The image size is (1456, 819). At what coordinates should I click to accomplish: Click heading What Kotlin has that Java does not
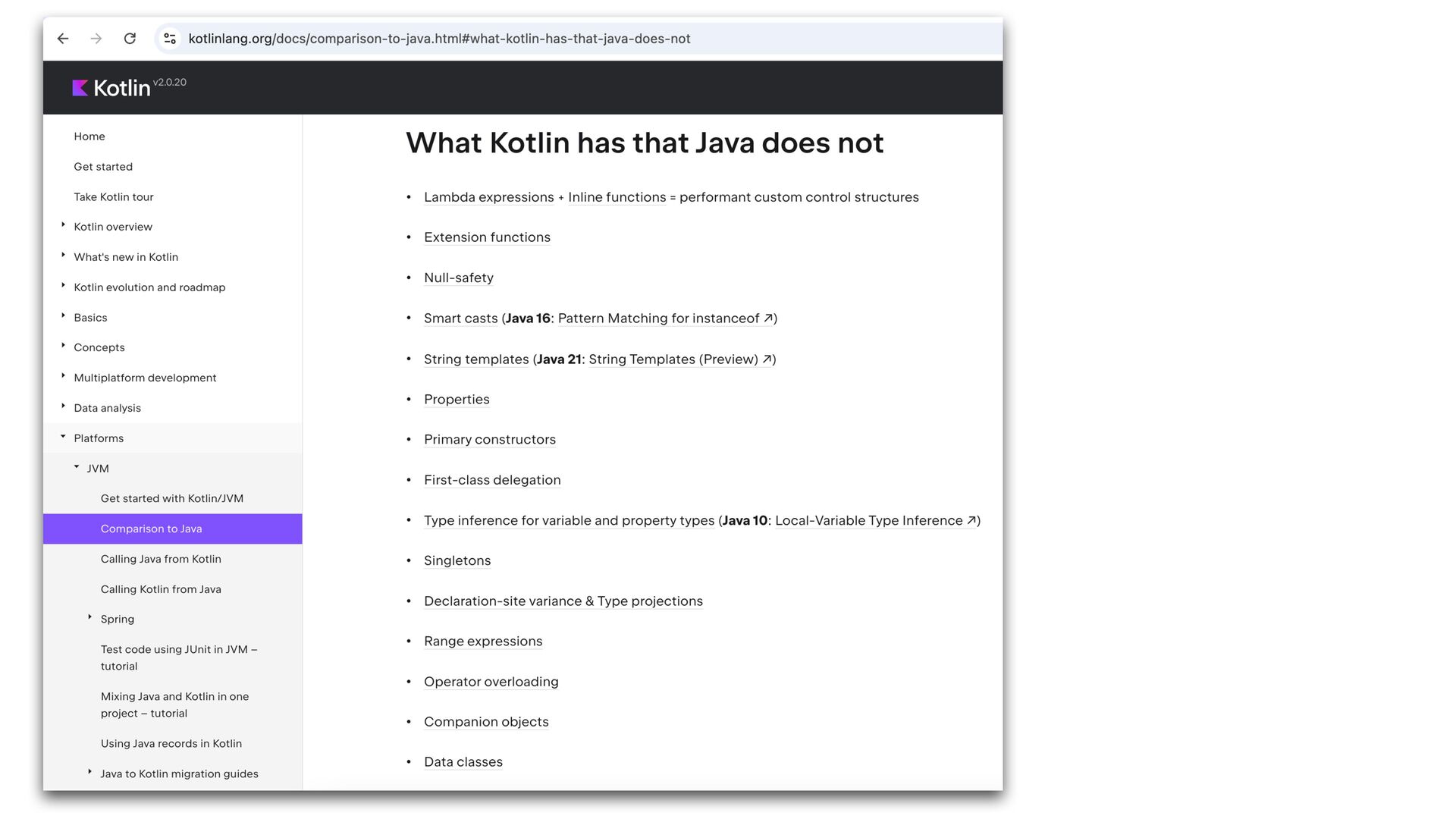645,143
